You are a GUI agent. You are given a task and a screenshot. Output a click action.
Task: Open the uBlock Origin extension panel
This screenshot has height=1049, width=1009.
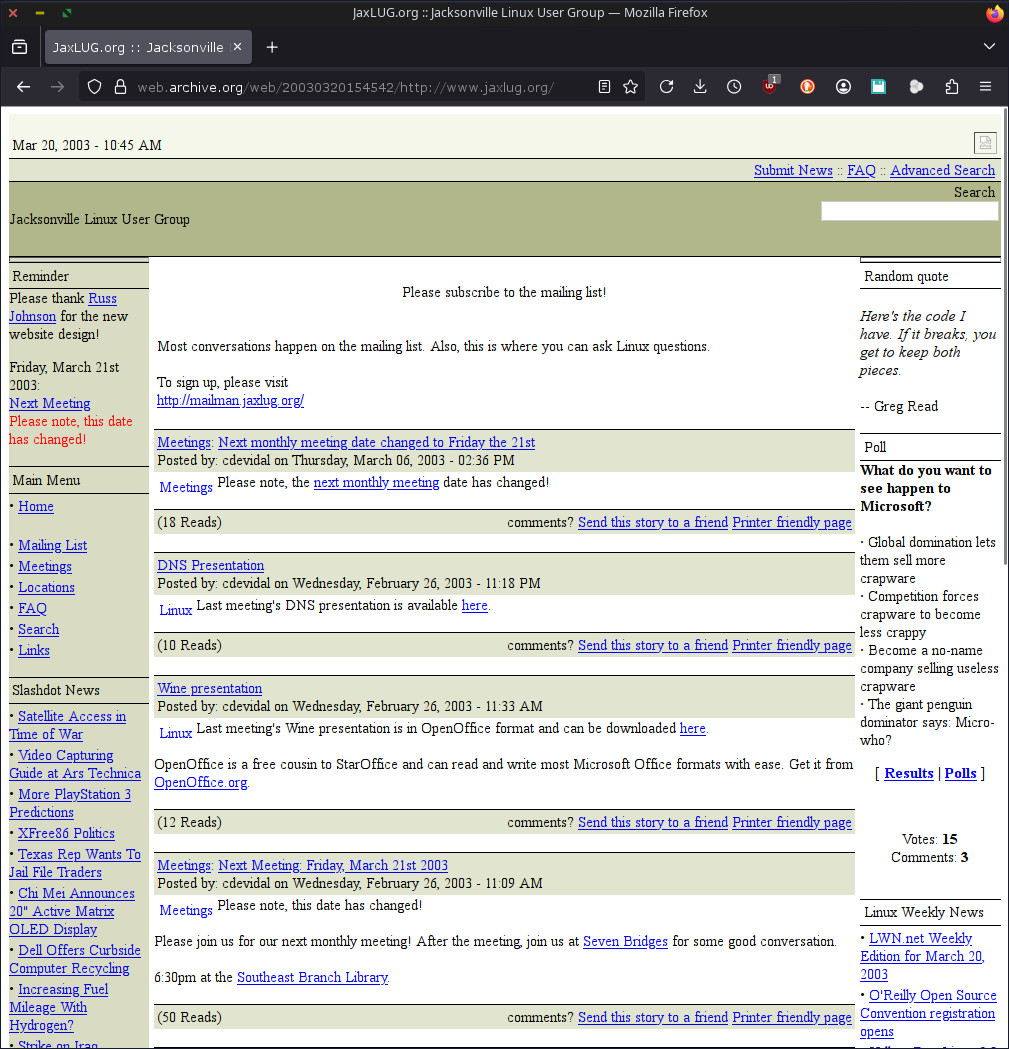coord(768,87)
